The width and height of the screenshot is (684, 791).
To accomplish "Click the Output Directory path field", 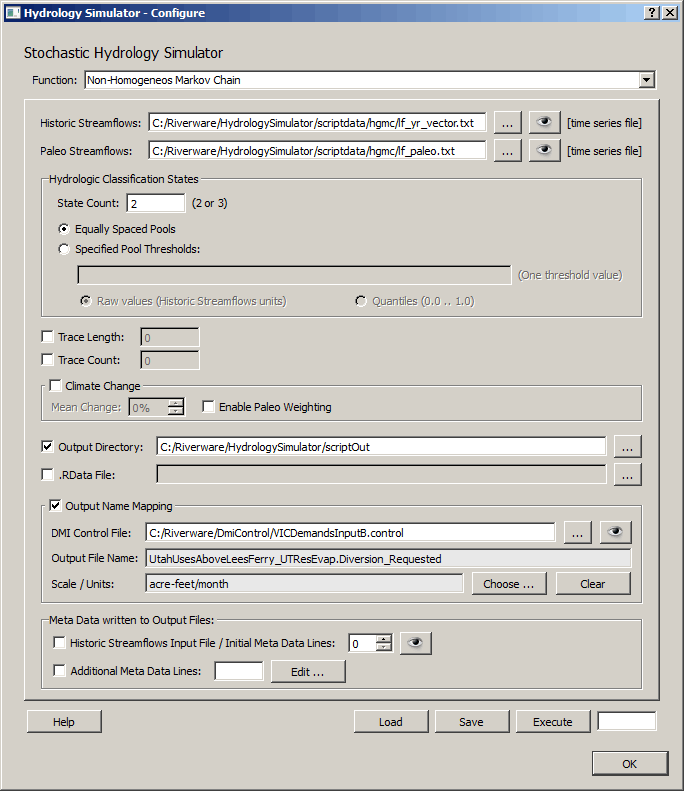I will pos(381,447).
